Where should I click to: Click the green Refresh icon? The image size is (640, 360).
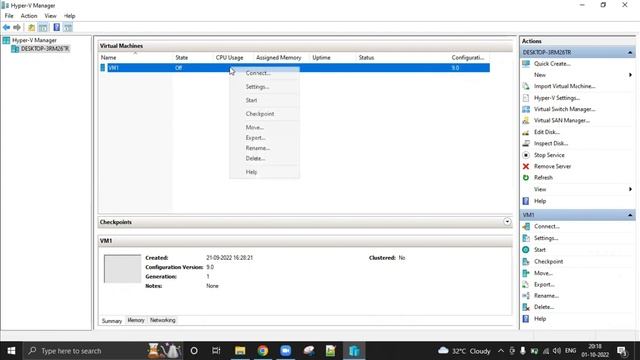[x=526, y=178]
